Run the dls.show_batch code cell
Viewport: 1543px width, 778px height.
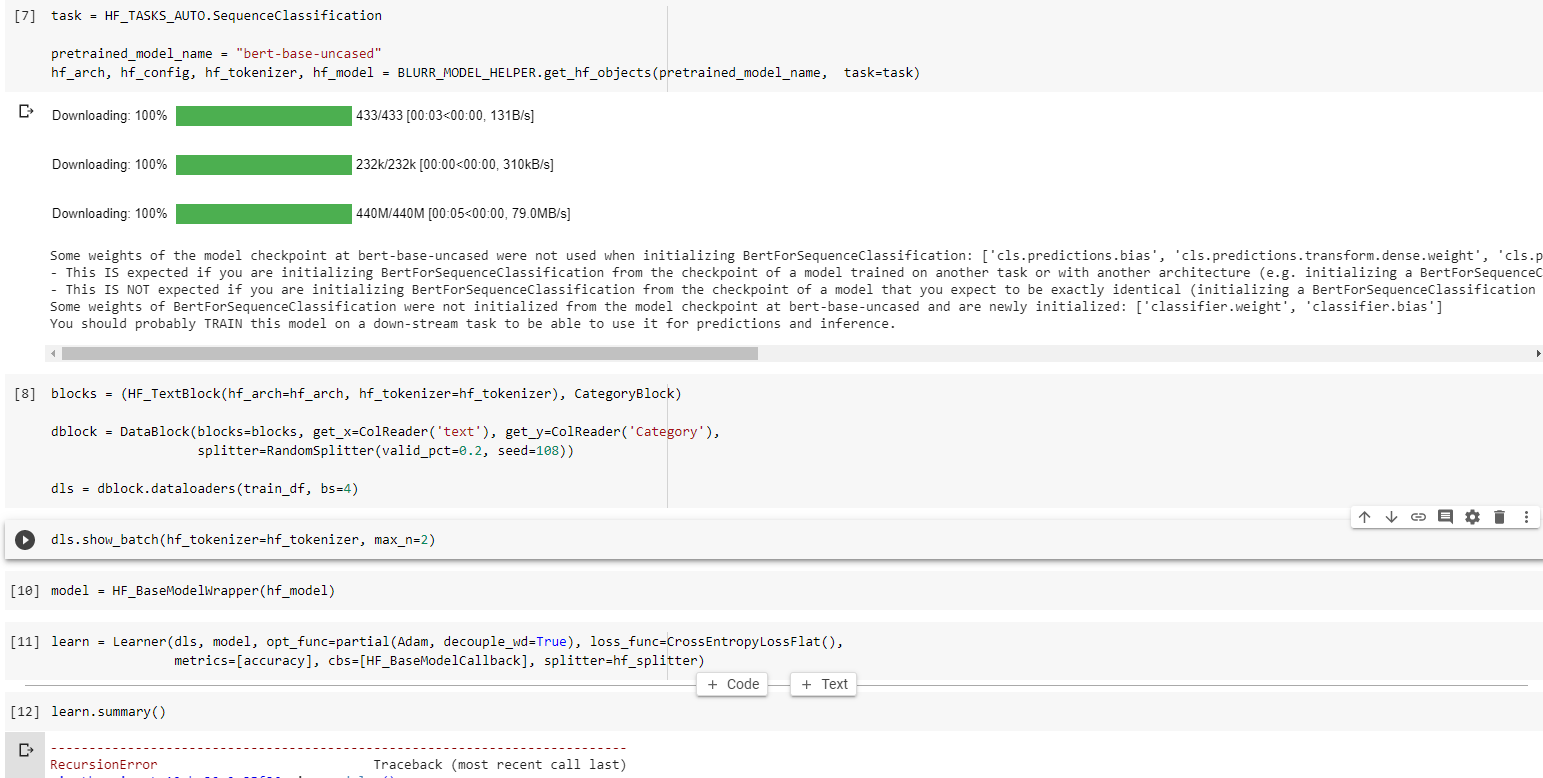point(25,540)
